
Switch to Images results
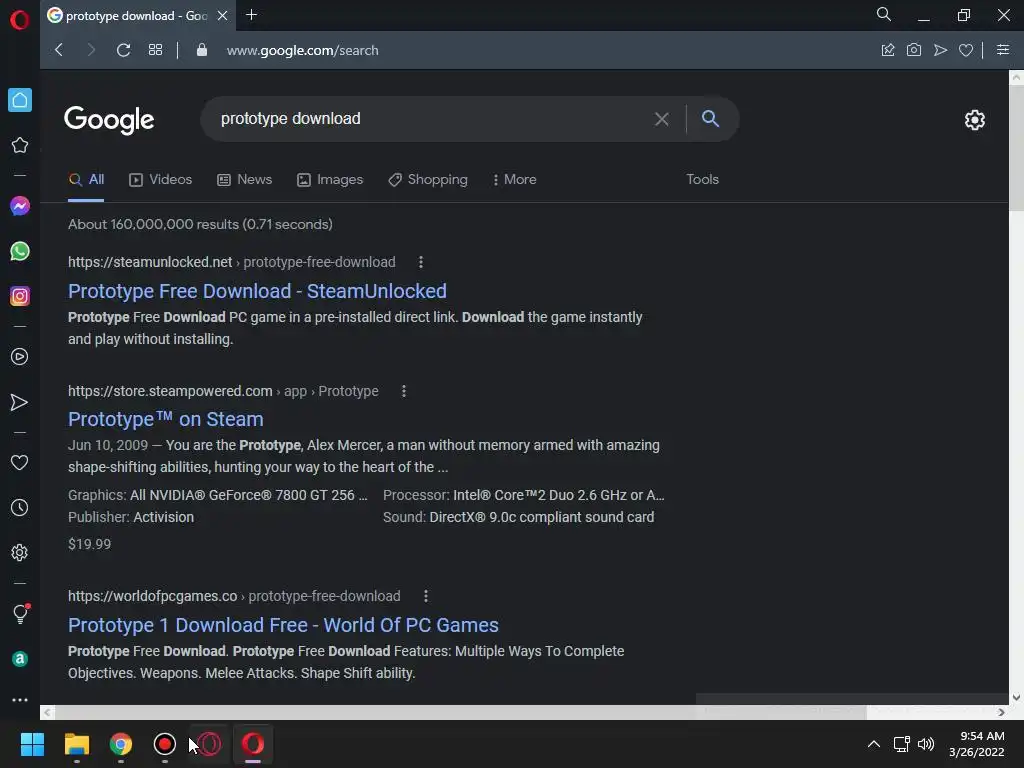coord(330,180)
